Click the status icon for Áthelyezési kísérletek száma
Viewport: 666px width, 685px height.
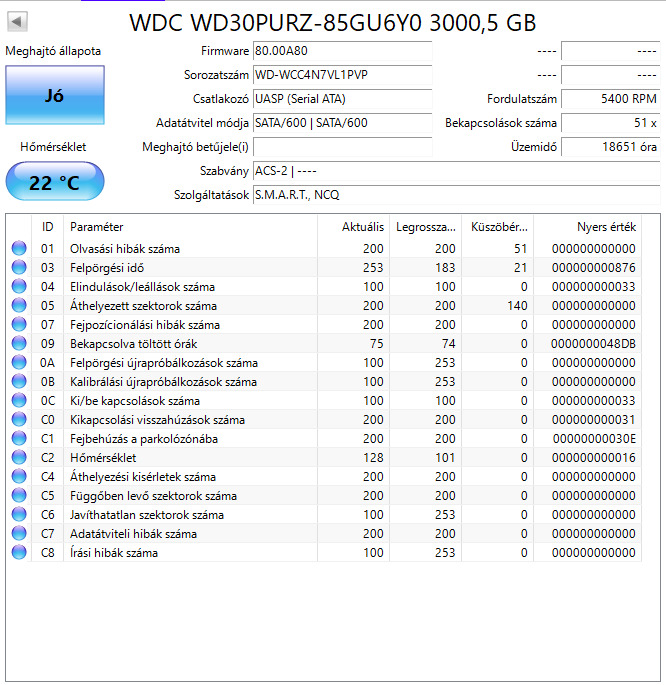point(19,476)
